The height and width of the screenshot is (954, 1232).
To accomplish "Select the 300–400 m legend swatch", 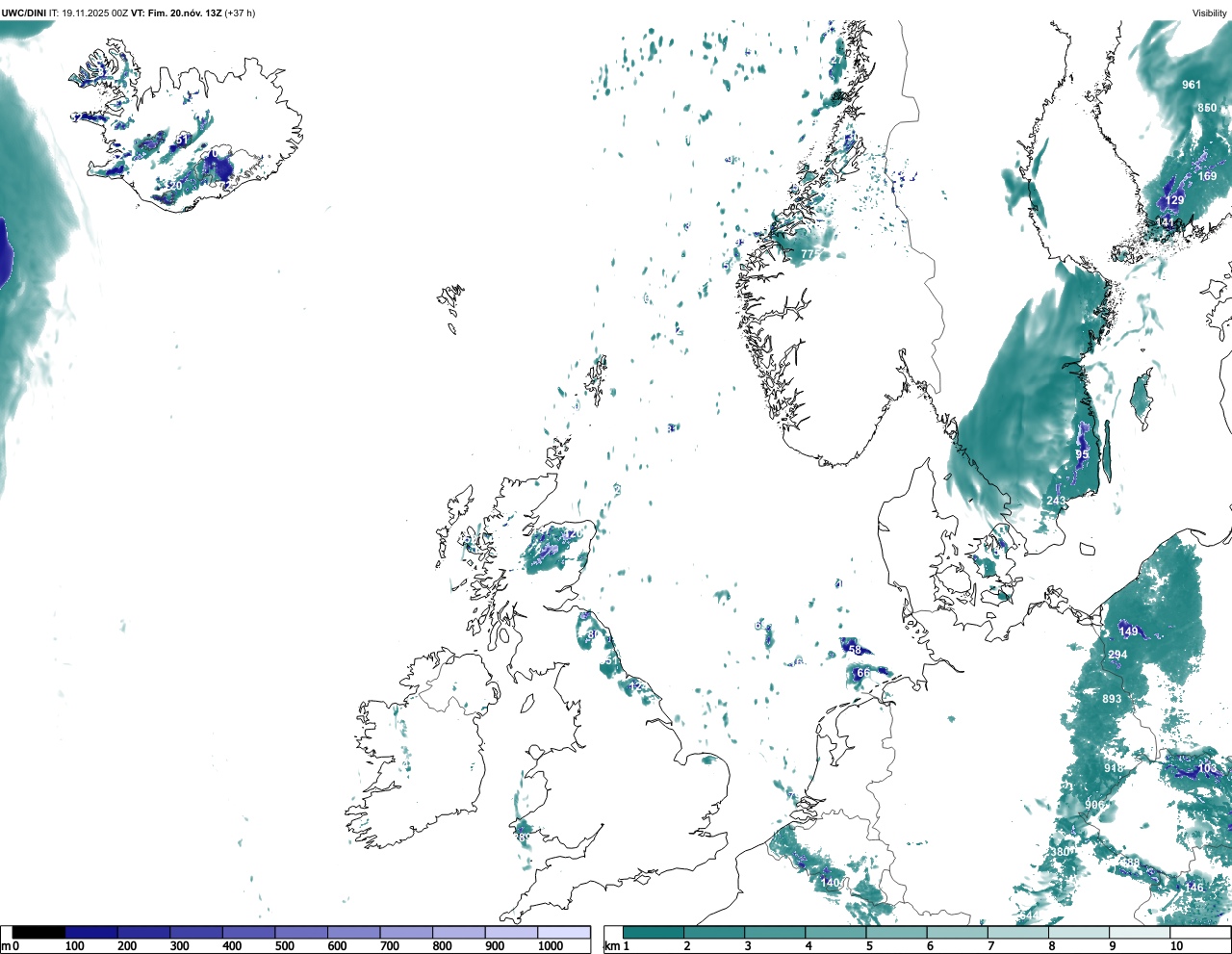I will pyautogui.click(x=196, y=932).
